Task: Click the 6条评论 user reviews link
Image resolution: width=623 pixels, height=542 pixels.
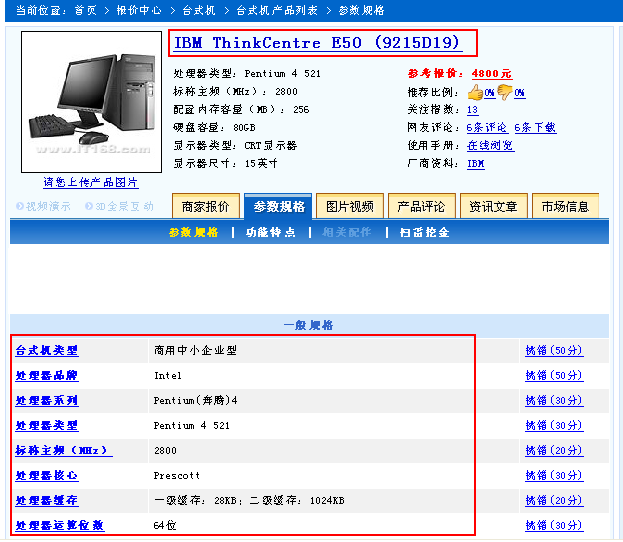Action: pos(486,128)
